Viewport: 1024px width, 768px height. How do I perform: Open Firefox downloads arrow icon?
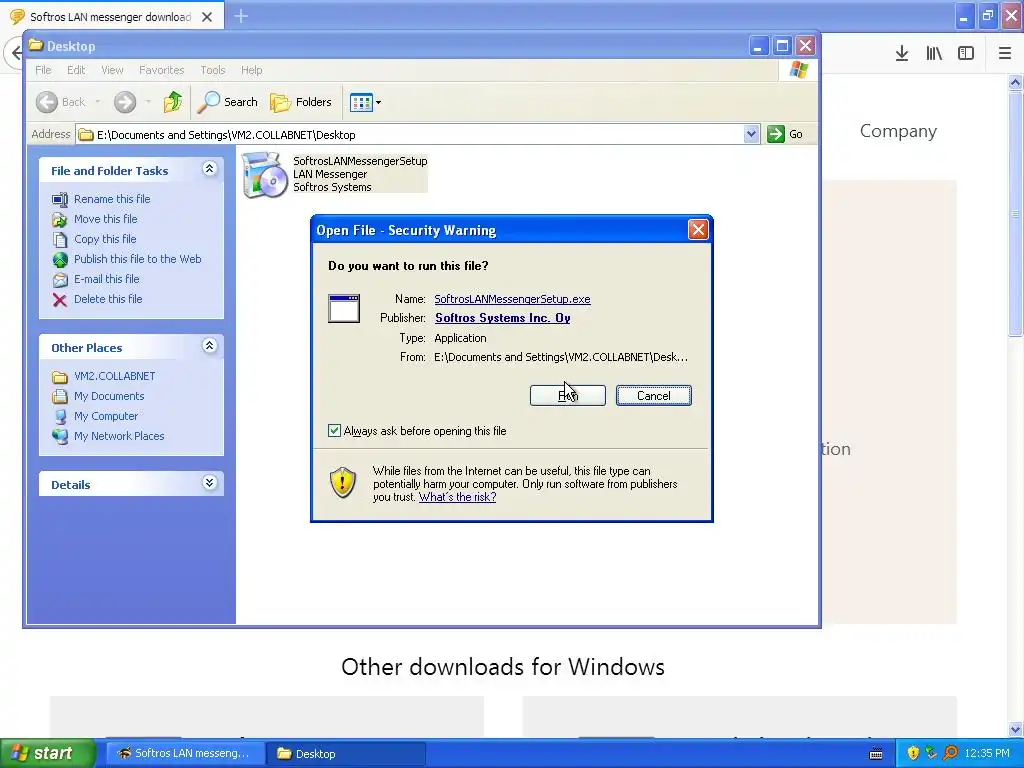pos(902,54)
